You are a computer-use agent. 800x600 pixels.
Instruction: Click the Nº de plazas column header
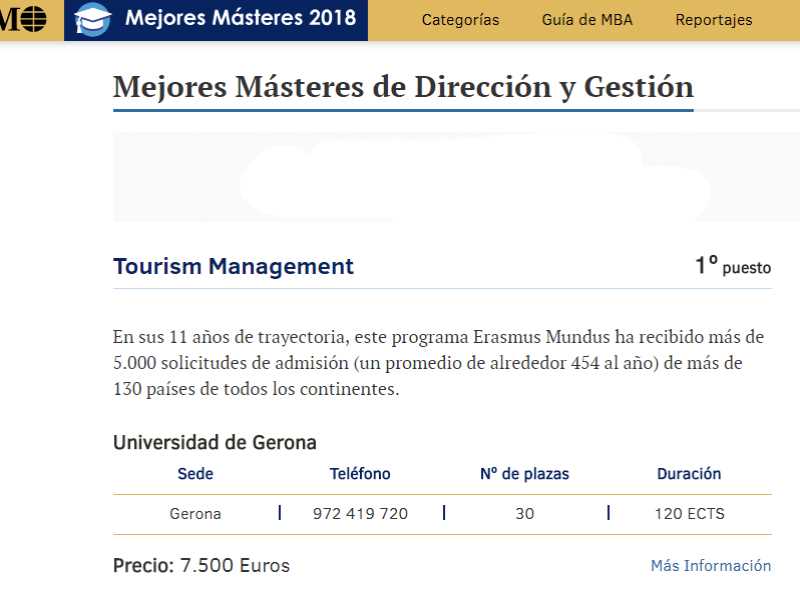click(x=524, y=474)
